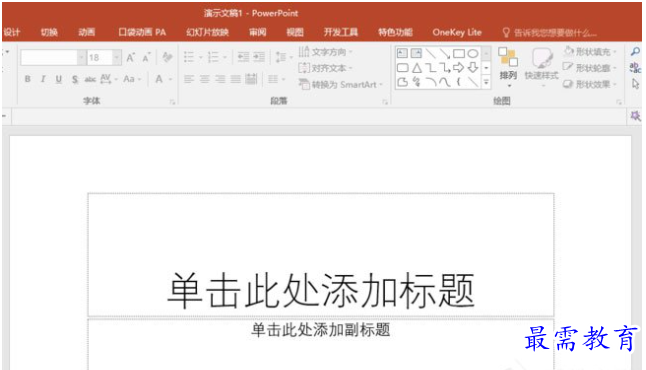646x370 pixels.
Task: Switch to the 动画 (Animations) tab
Action: coord(87,32)
